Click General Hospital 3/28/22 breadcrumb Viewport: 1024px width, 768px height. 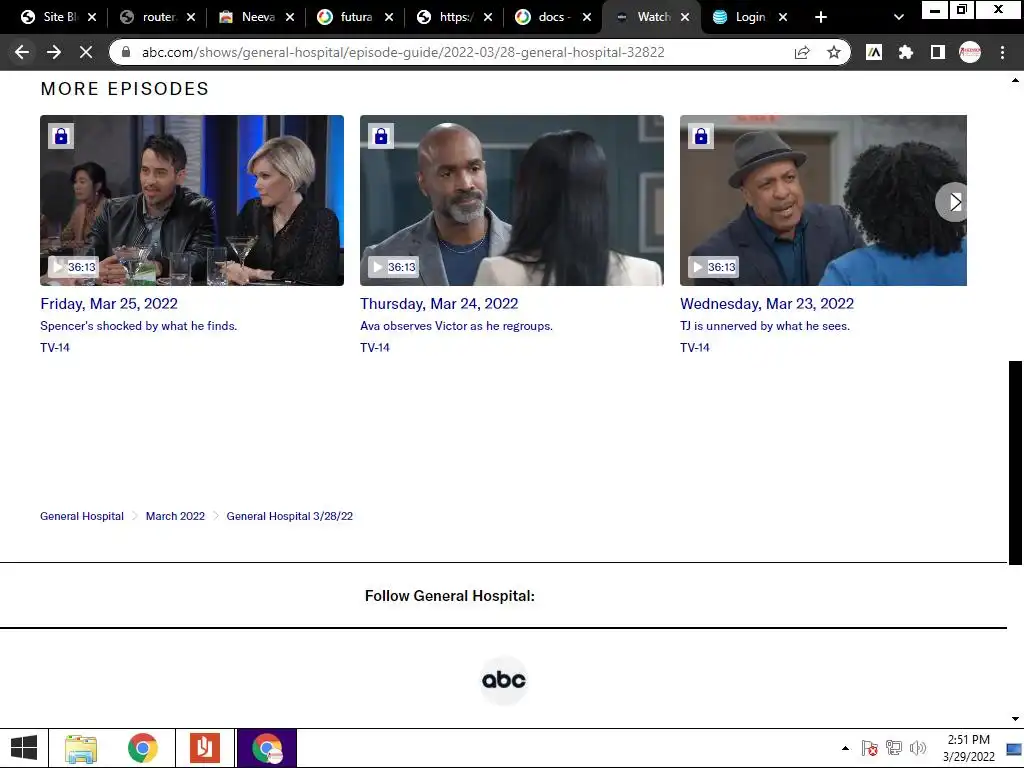(289, 516)
